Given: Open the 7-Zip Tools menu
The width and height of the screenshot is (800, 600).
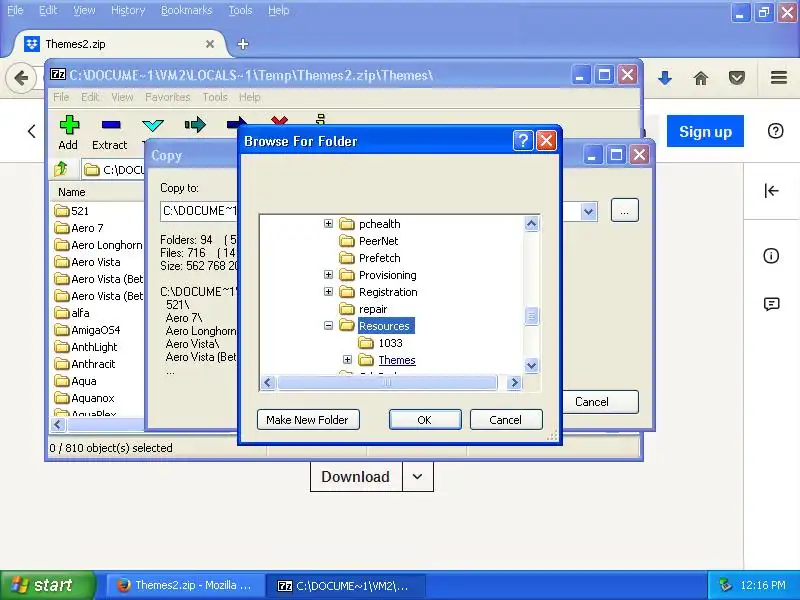Looking at the screenshot, I should pyautogui.click(x=215, y=97).
